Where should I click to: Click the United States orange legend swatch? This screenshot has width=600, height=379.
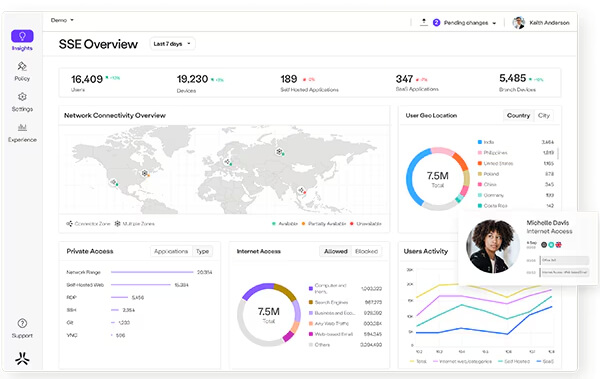479,163
